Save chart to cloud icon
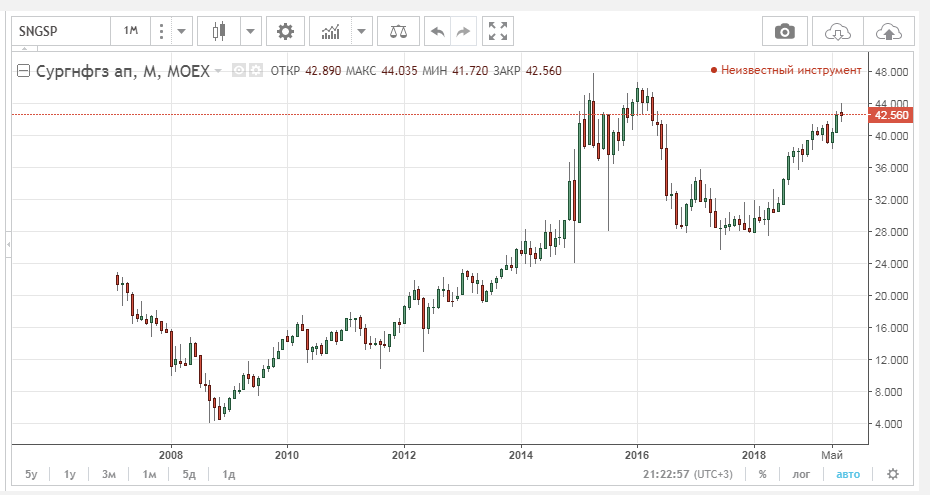Screen dimensions: 930x495 (x=888, y=31)
